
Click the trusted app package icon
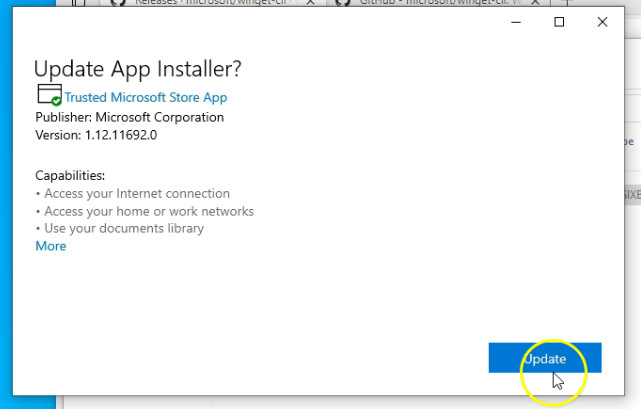49,95
